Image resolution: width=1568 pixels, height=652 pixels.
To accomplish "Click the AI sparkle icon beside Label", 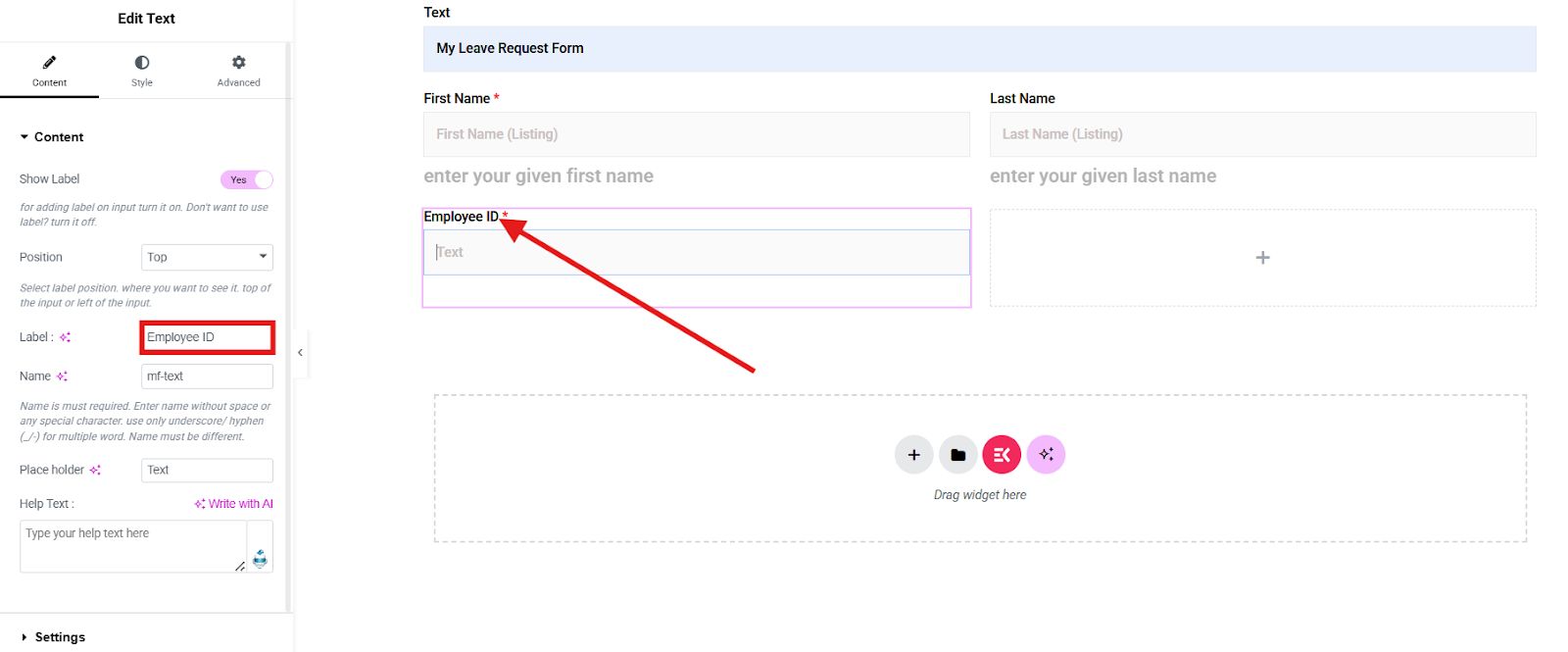I will point(65,337).
